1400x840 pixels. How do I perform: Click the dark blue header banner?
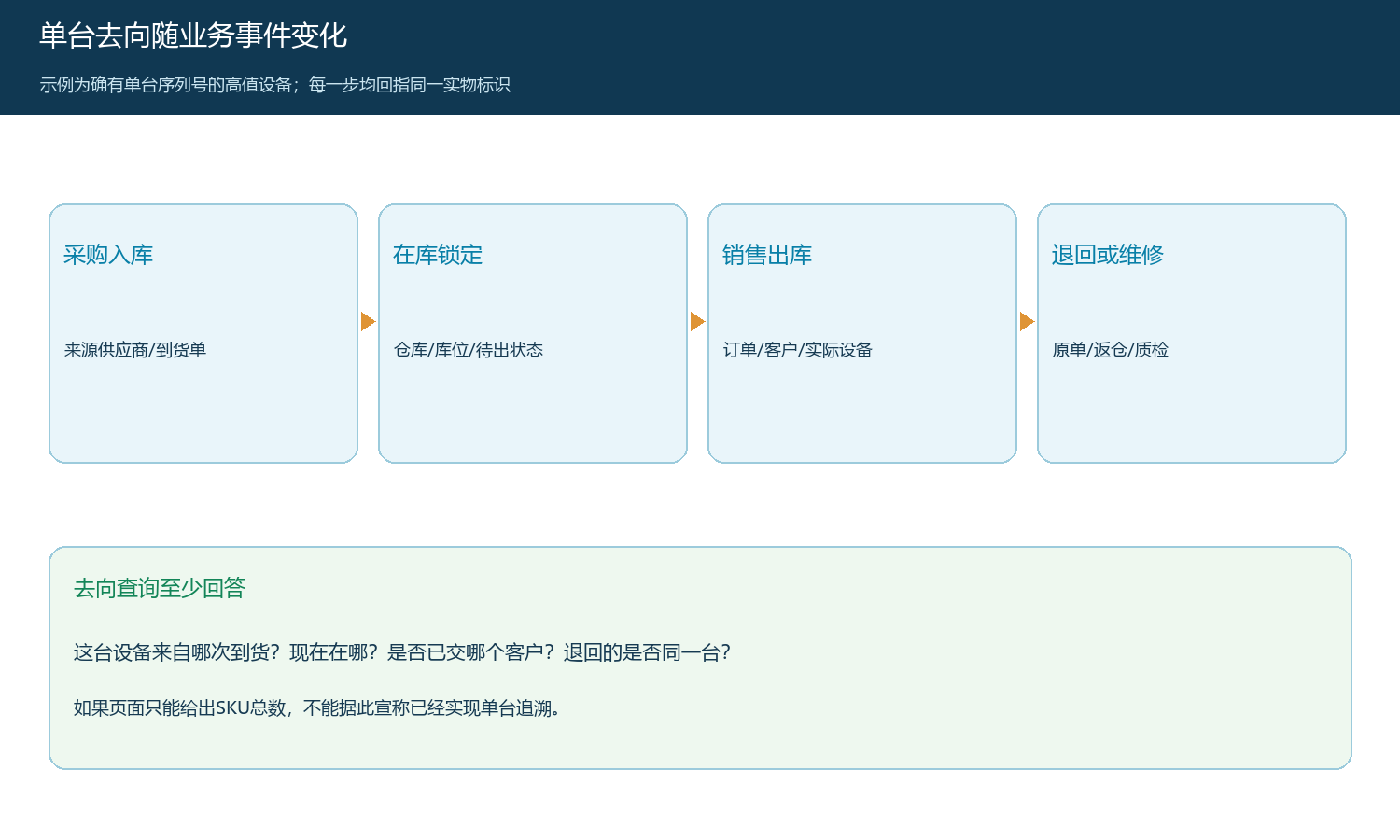coord(933,57)
